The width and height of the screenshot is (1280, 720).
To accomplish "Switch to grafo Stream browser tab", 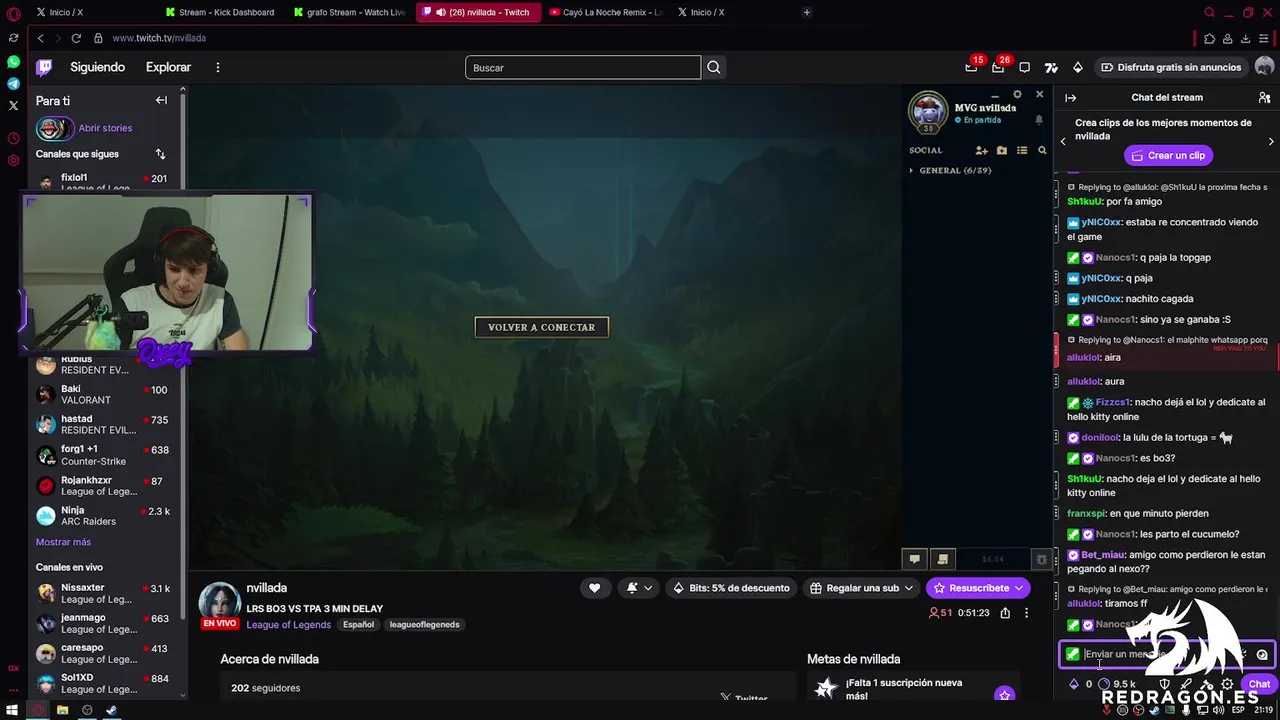I will [x=350, y=12].
